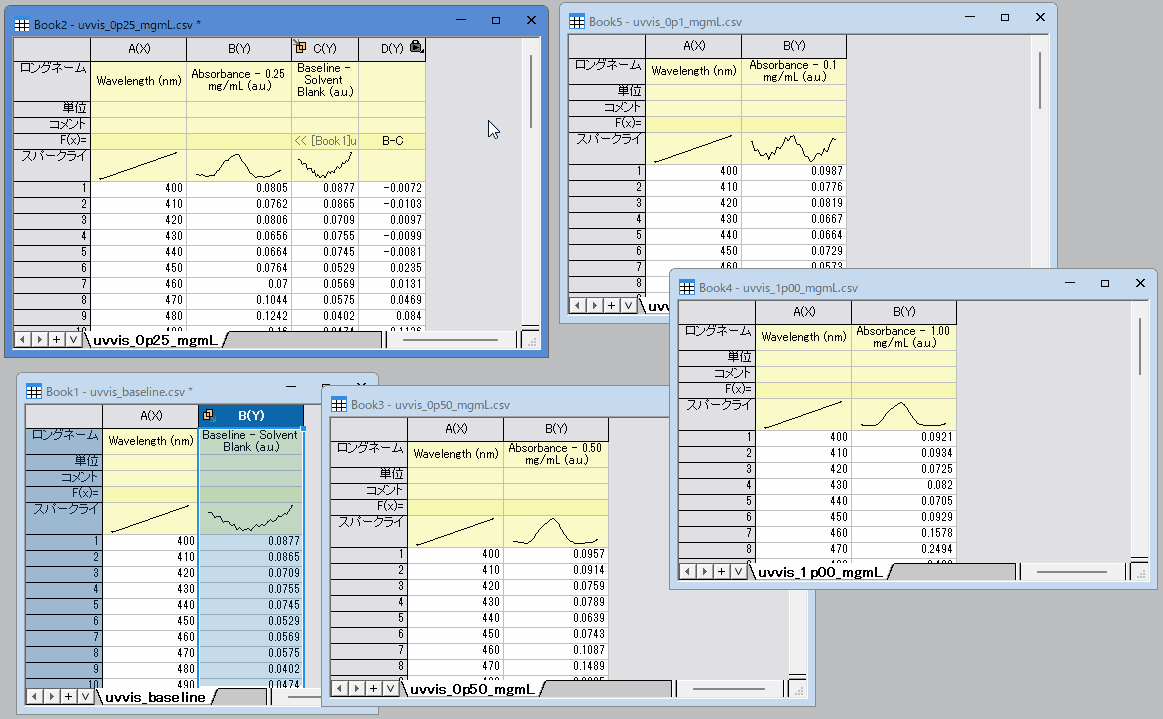Go to next sheet in Book2 navigation

(x=39, y=340)
